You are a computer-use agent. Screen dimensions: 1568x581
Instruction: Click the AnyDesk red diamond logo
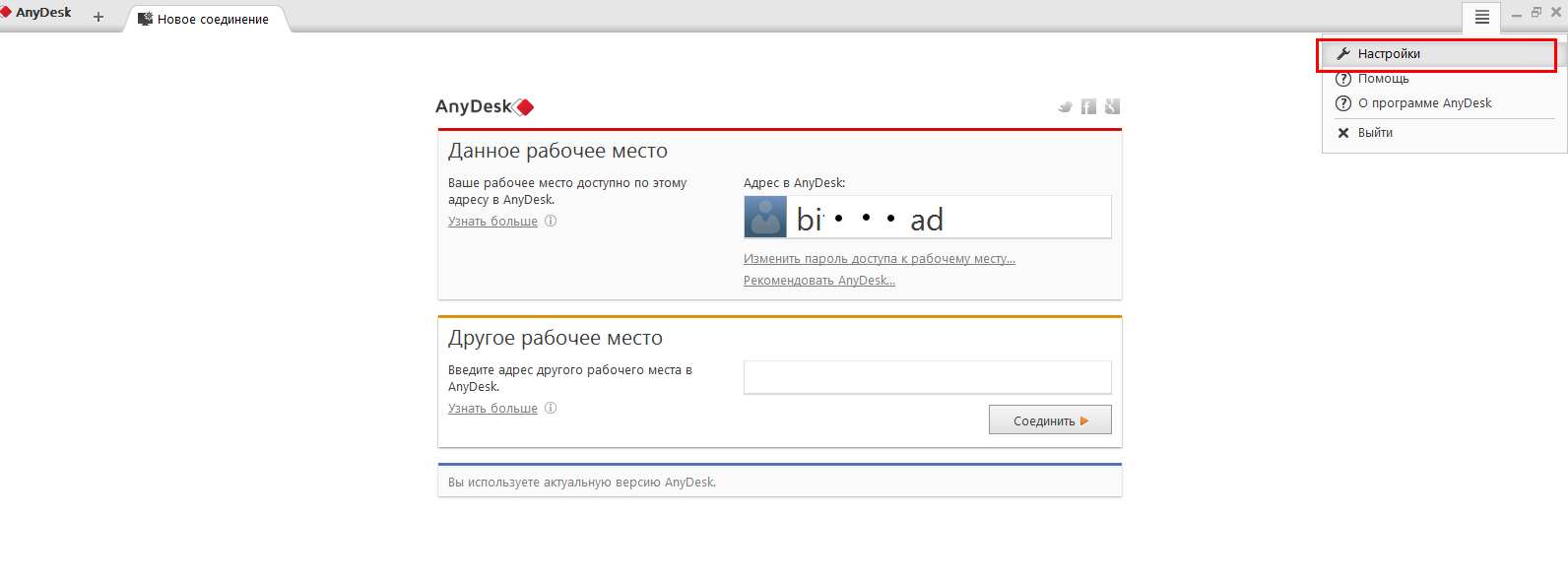point(524,107)
